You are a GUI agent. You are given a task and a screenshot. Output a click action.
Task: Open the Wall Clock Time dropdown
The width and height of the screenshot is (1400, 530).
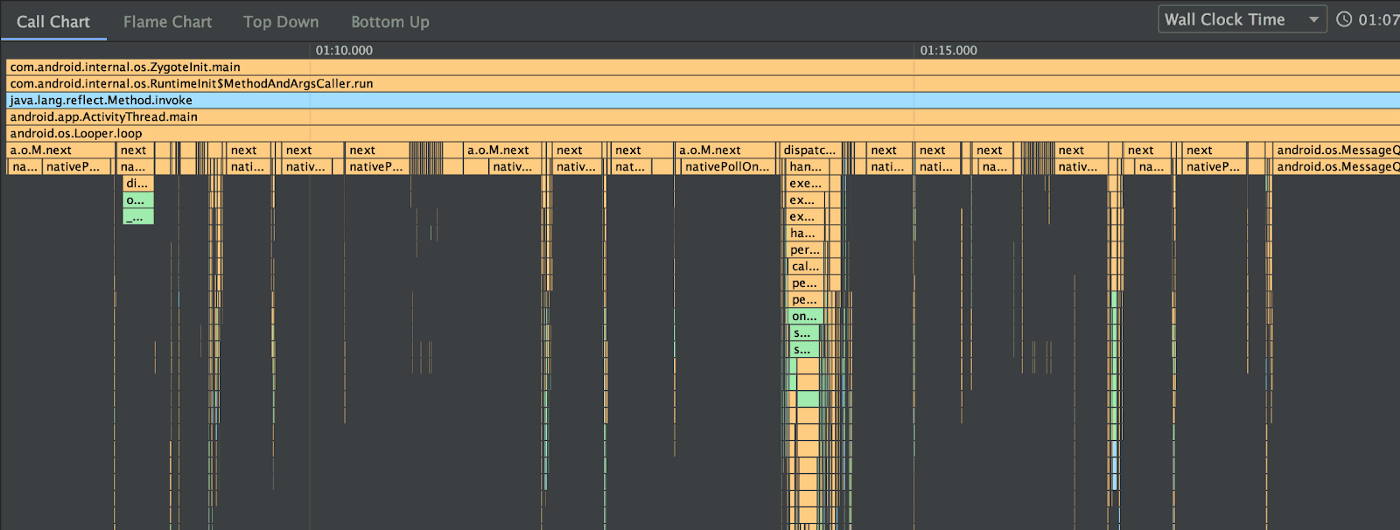pos(1242,20)
